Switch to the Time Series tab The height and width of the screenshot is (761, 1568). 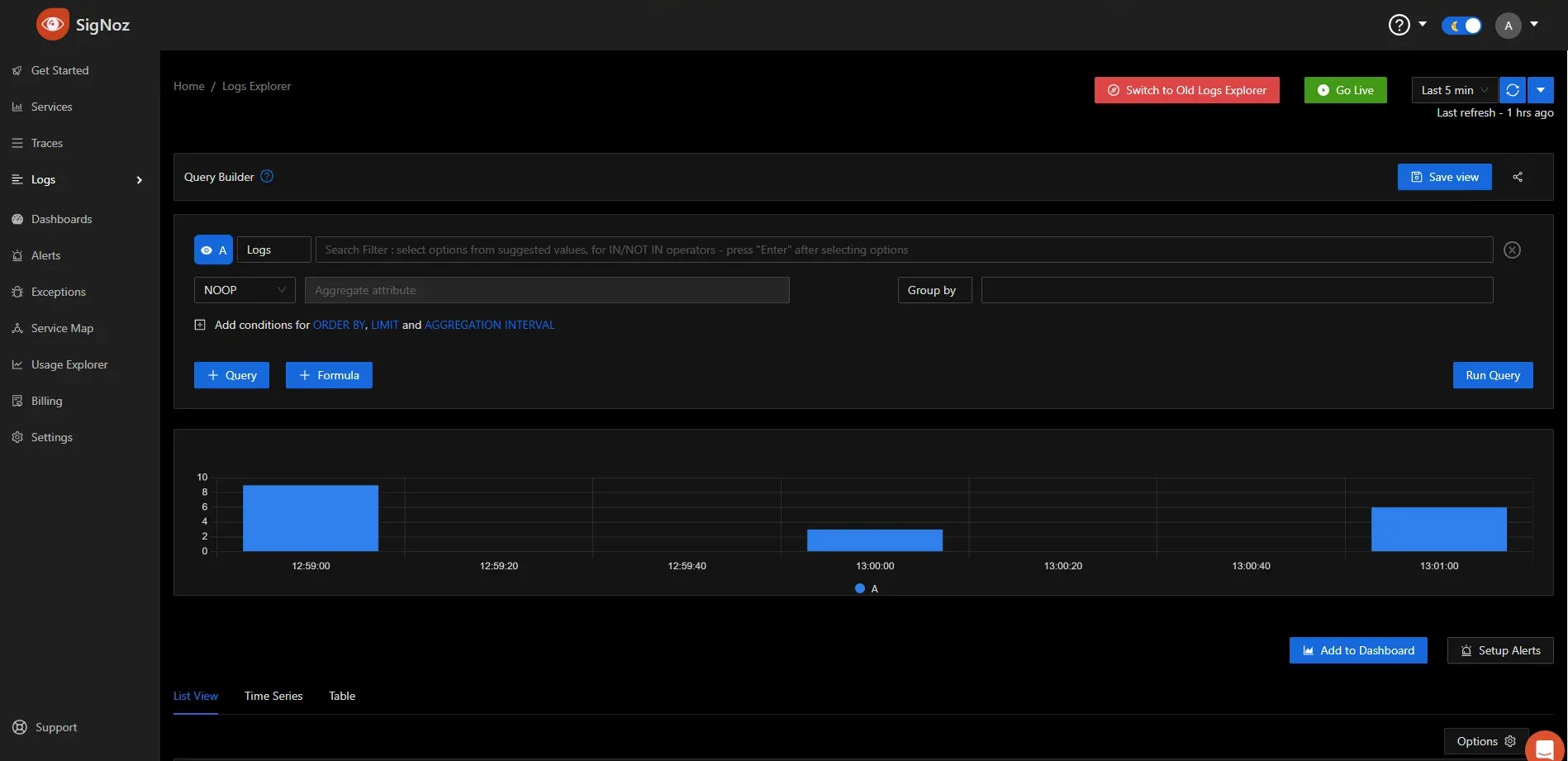tap(273, 696)
